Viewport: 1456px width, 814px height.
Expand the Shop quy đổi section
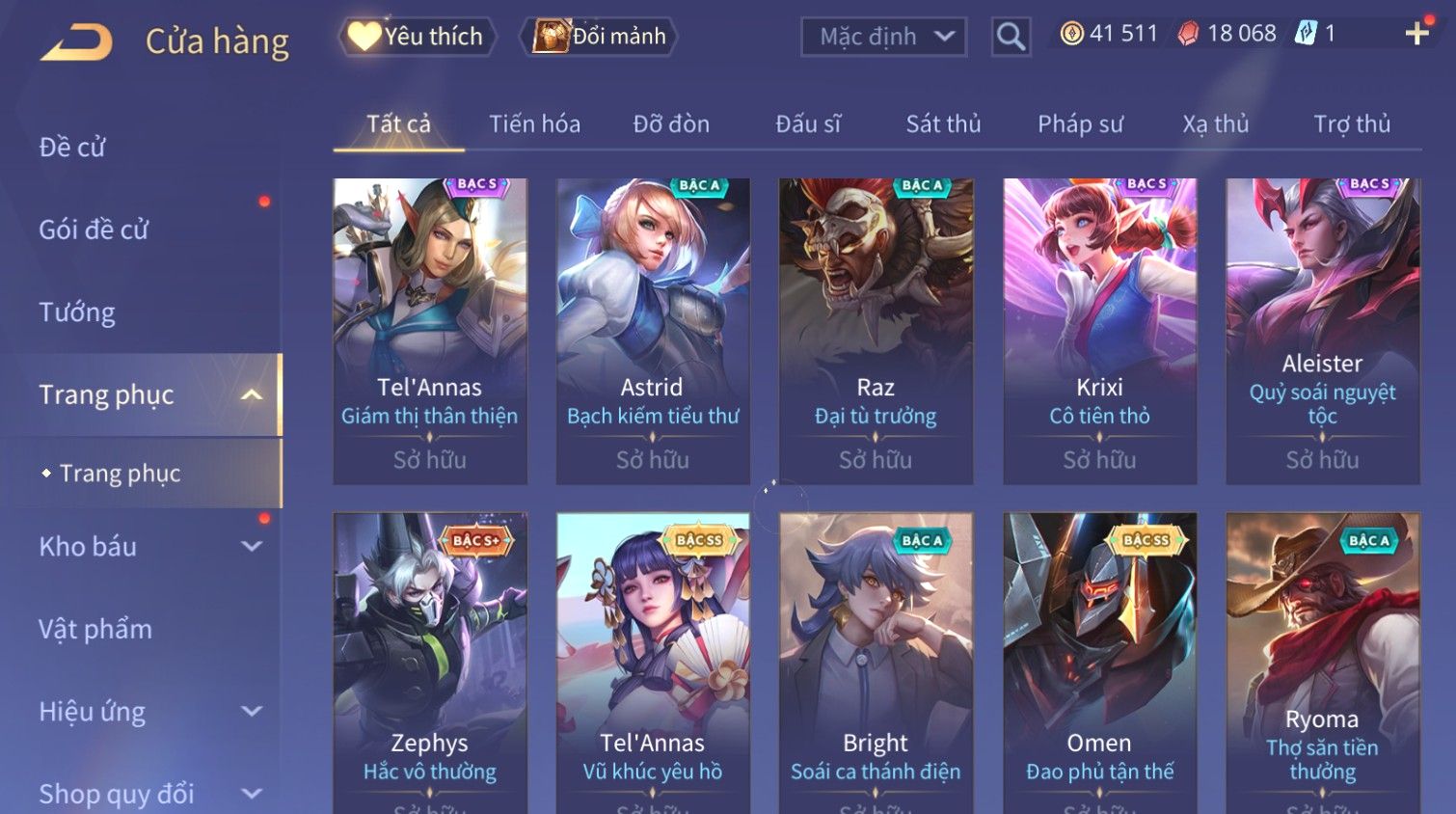252,794
